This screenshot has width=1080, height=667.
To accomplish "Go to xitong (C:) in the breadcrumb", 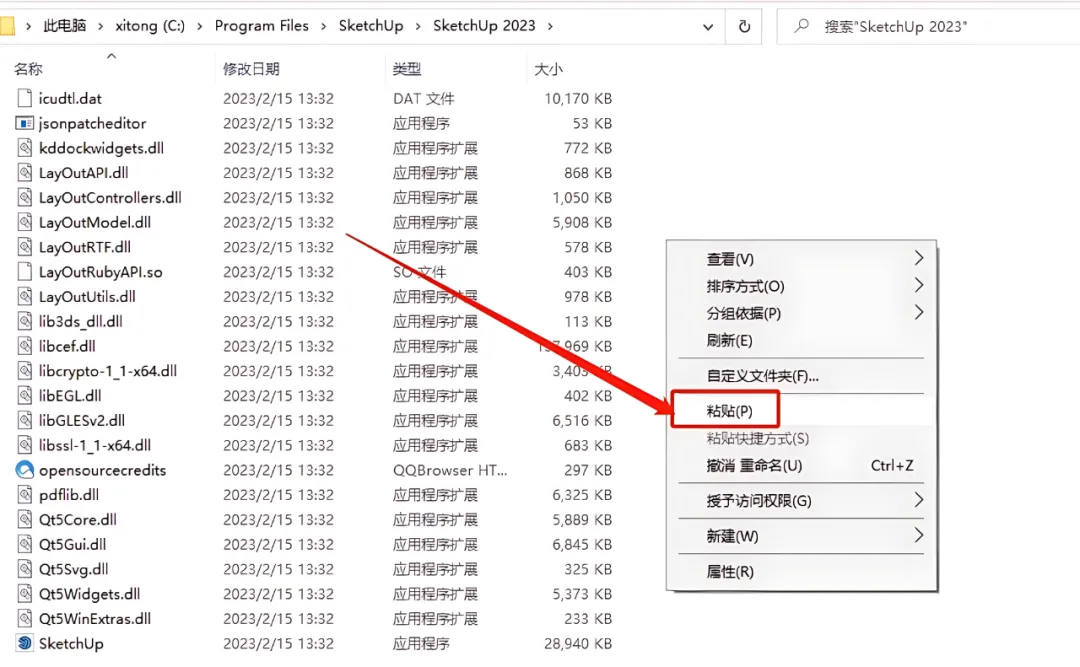I will 150,26.
